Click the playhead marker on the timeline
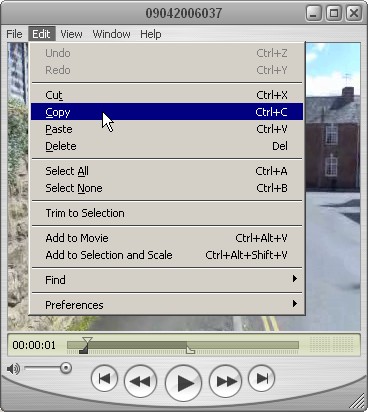The image size is (368, 412). point(87,341)
